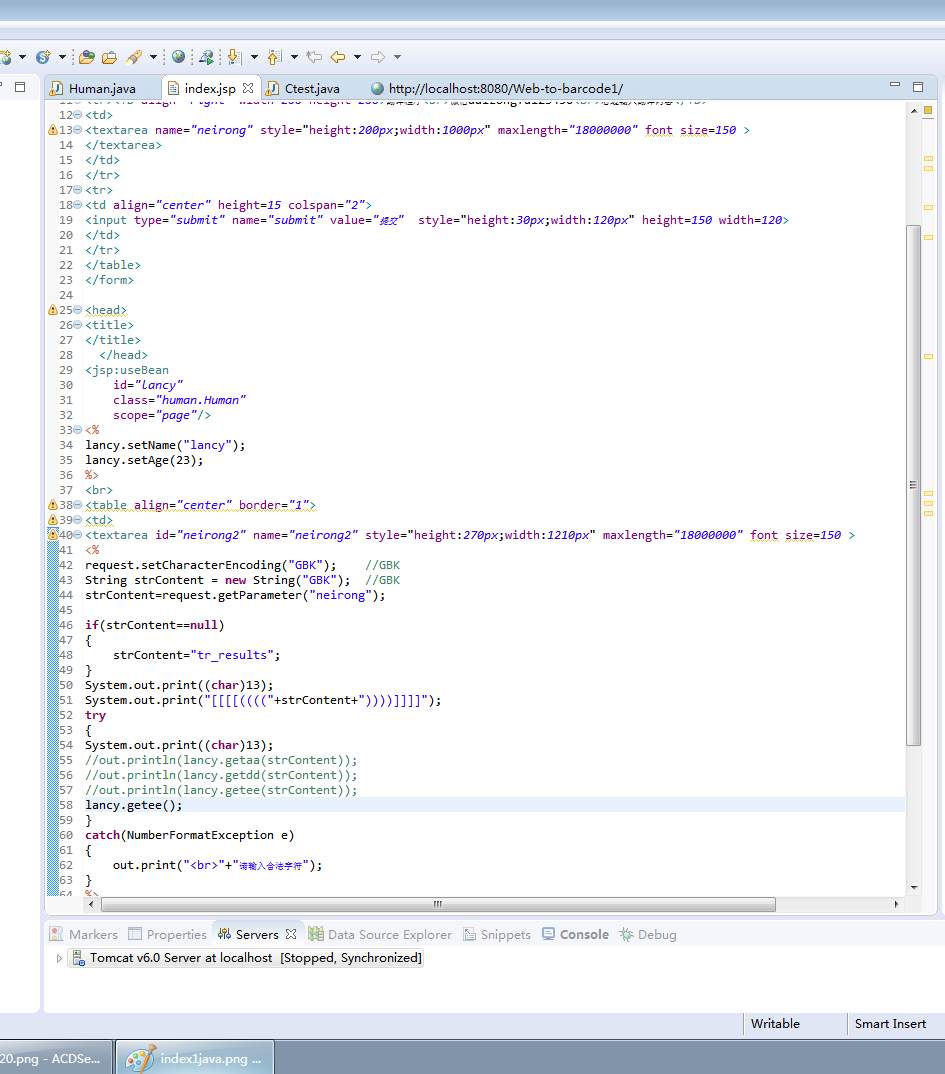Image resolution: width=945 pixels, height=1074 pixels.
Task: Open the Forward history dropdown arrow
Action: (x=397, y=58)
